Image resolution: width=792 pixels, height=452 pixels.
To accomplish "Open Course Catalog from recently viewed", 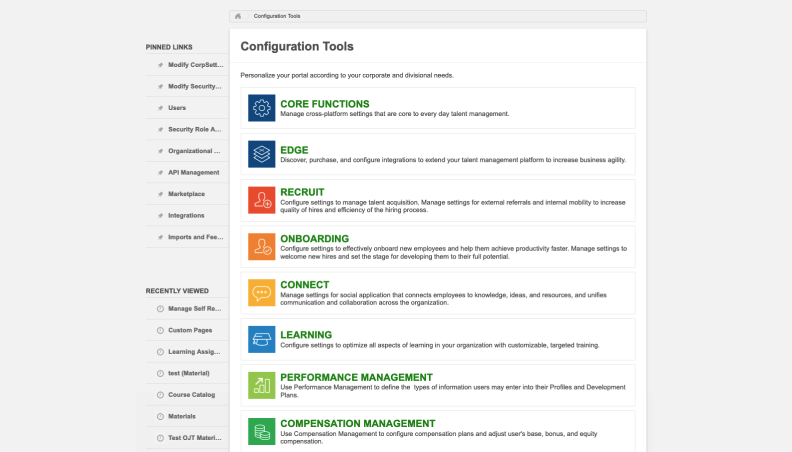I will coord(192,394).
